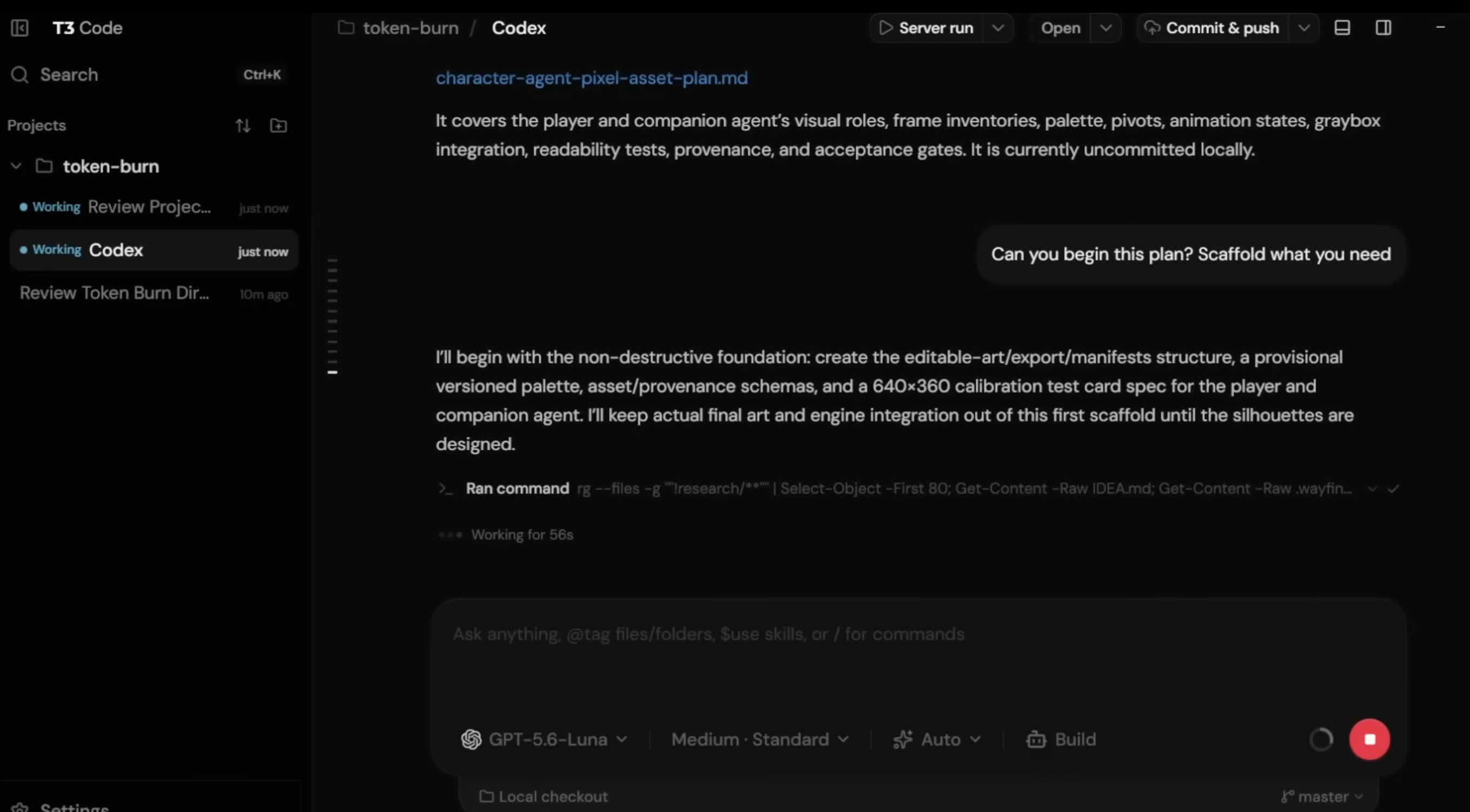Click the search magnifier icon
The height and width of the screenshot is (812, 1470).
tap(19, 75)
